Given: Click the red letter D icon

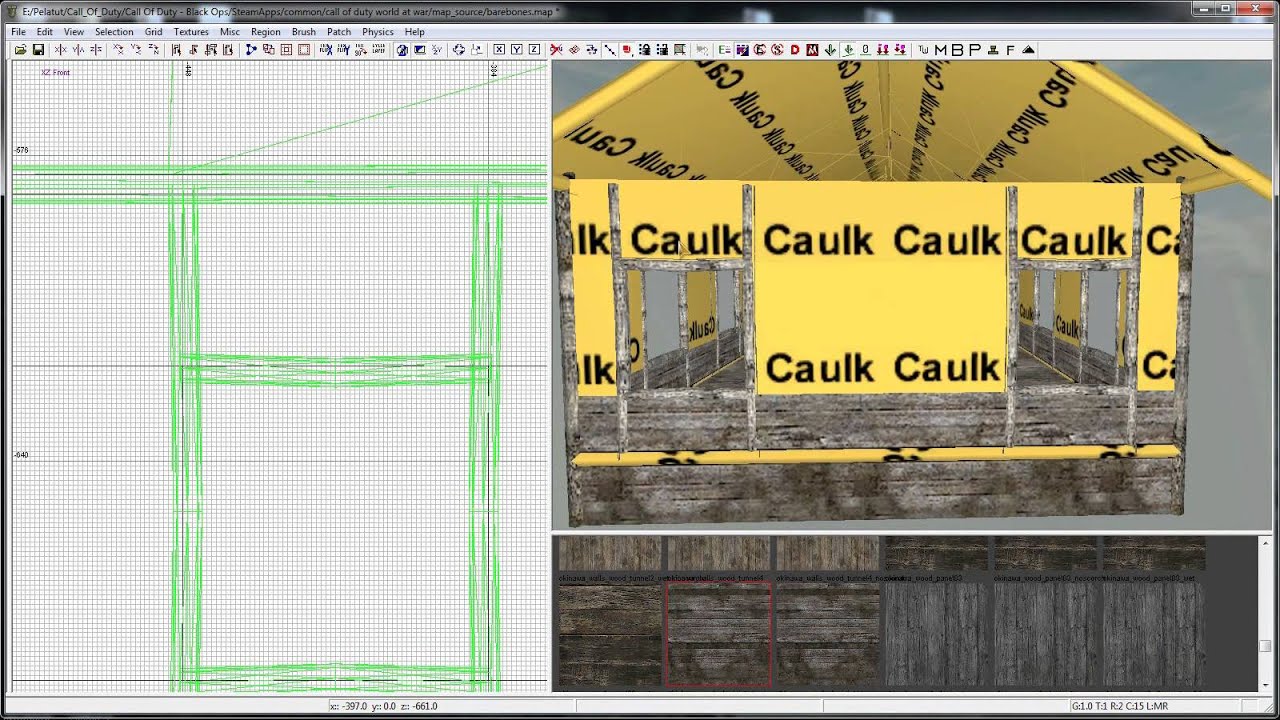Looking at the screenshot, I should click(x=795, y=49).
